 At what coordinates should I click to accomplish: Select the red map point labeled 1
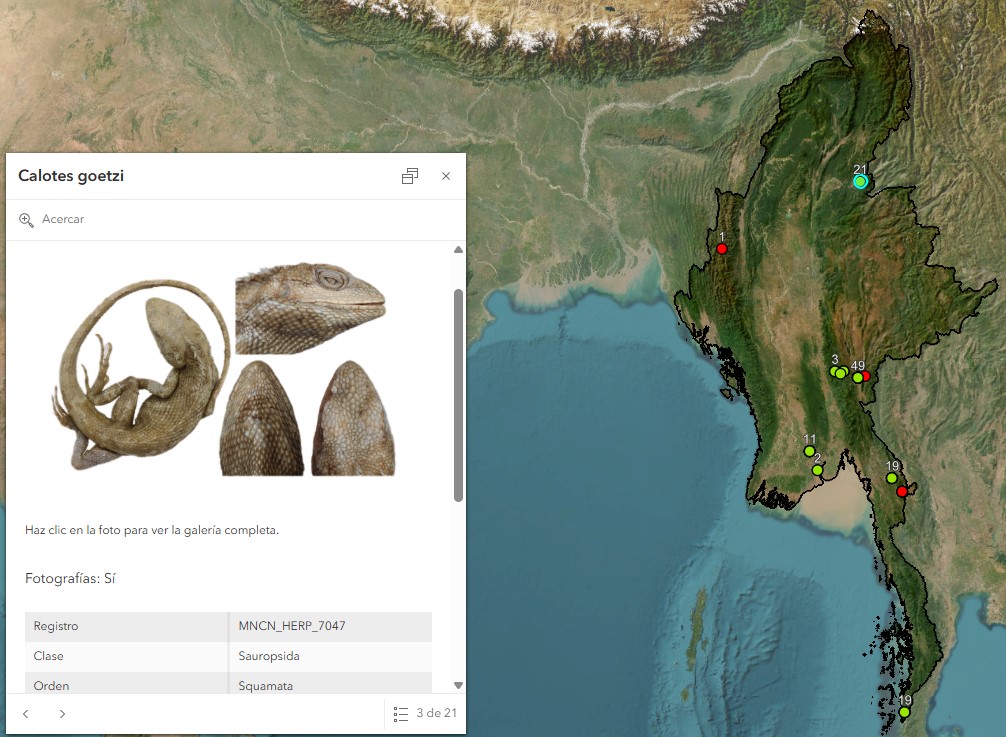click(722, 248)
